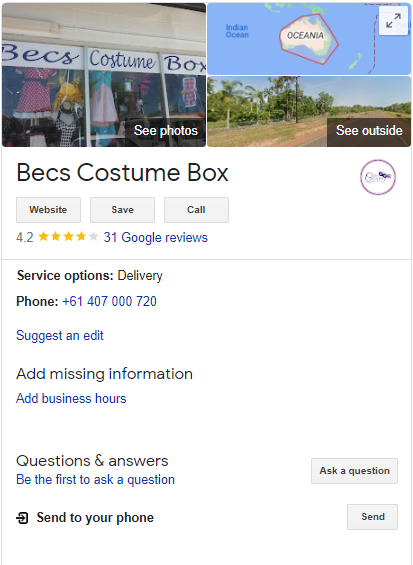The width and height of the screenshot is (413, 565).
Task: Open the storefront photo See photos
Action: (x=104, y=75)
